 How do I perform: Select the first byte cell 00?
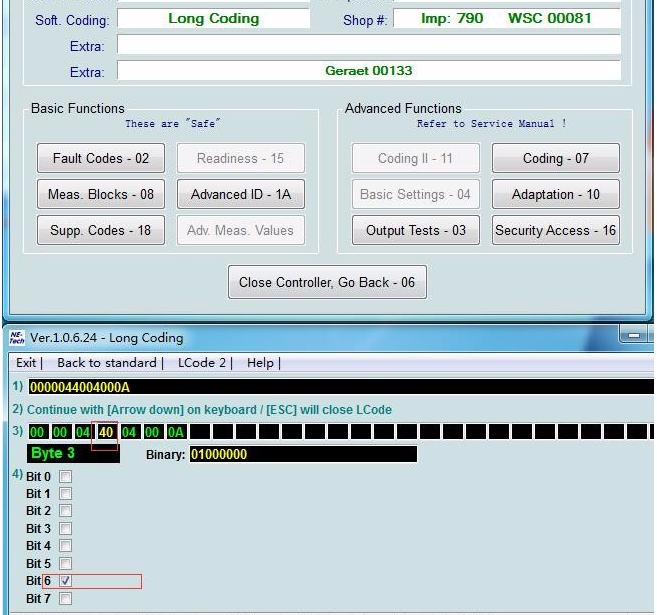click(37, 432)
